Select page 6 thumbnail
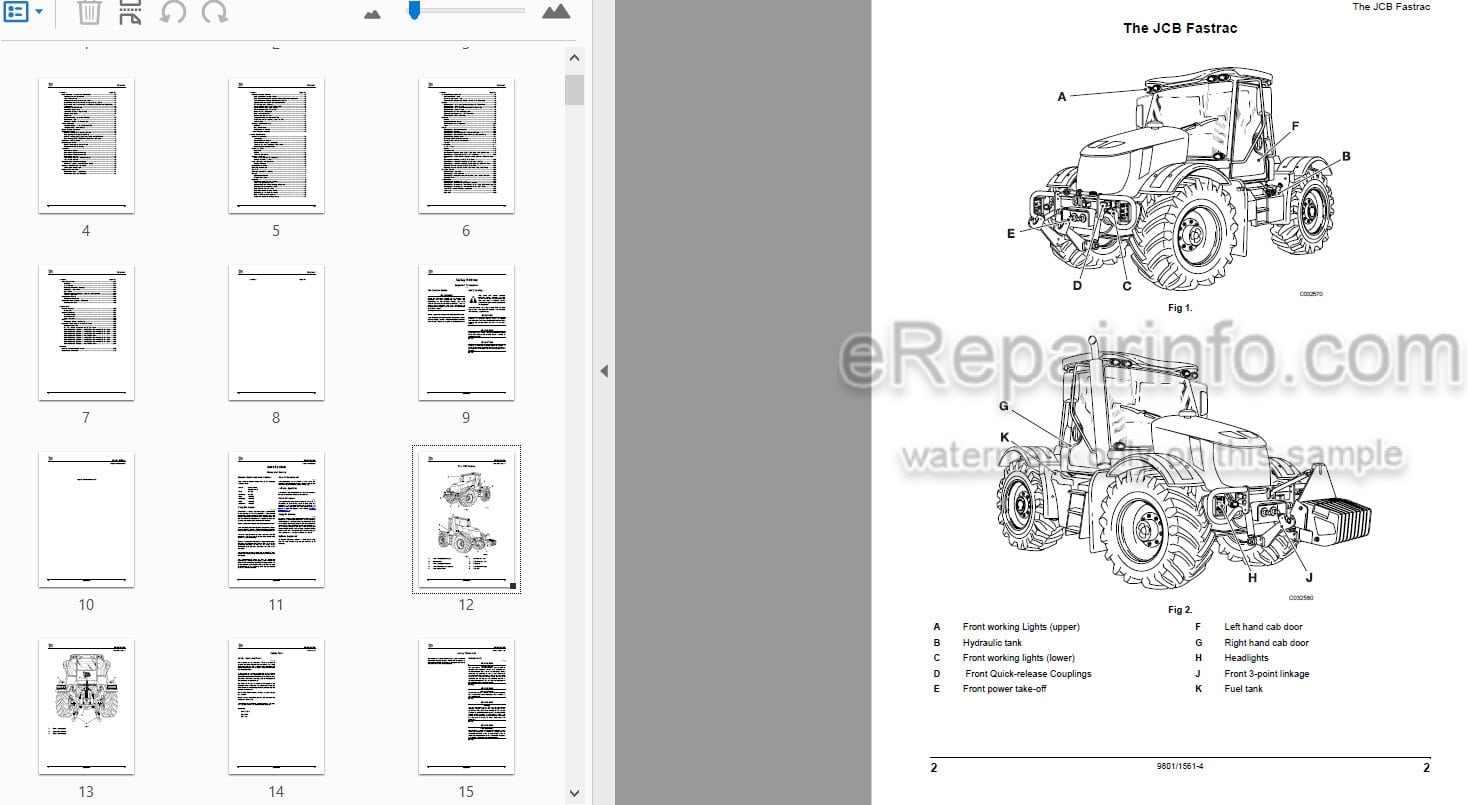The height and width of the screenshot is (805, 1468). 466,145
